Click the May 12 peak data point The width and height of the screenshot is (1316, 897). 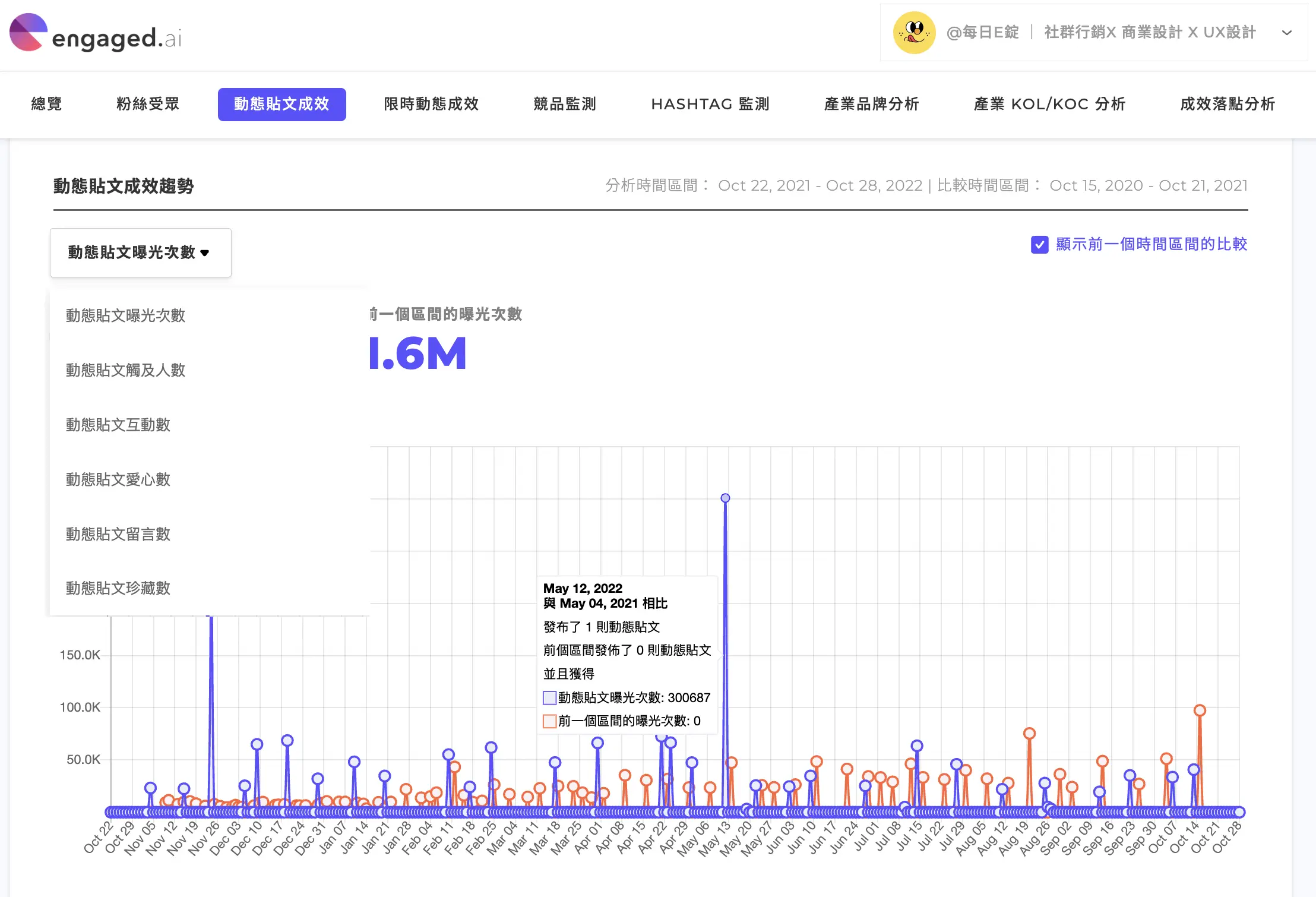point(725,498)
